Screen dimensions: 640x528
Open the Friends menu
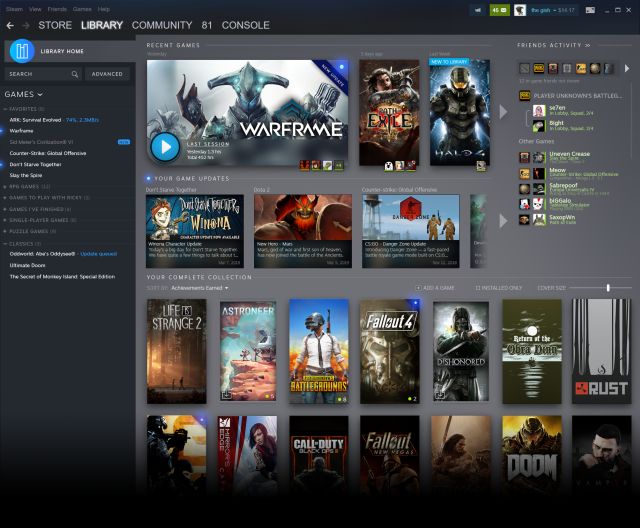tap(56, 8)
